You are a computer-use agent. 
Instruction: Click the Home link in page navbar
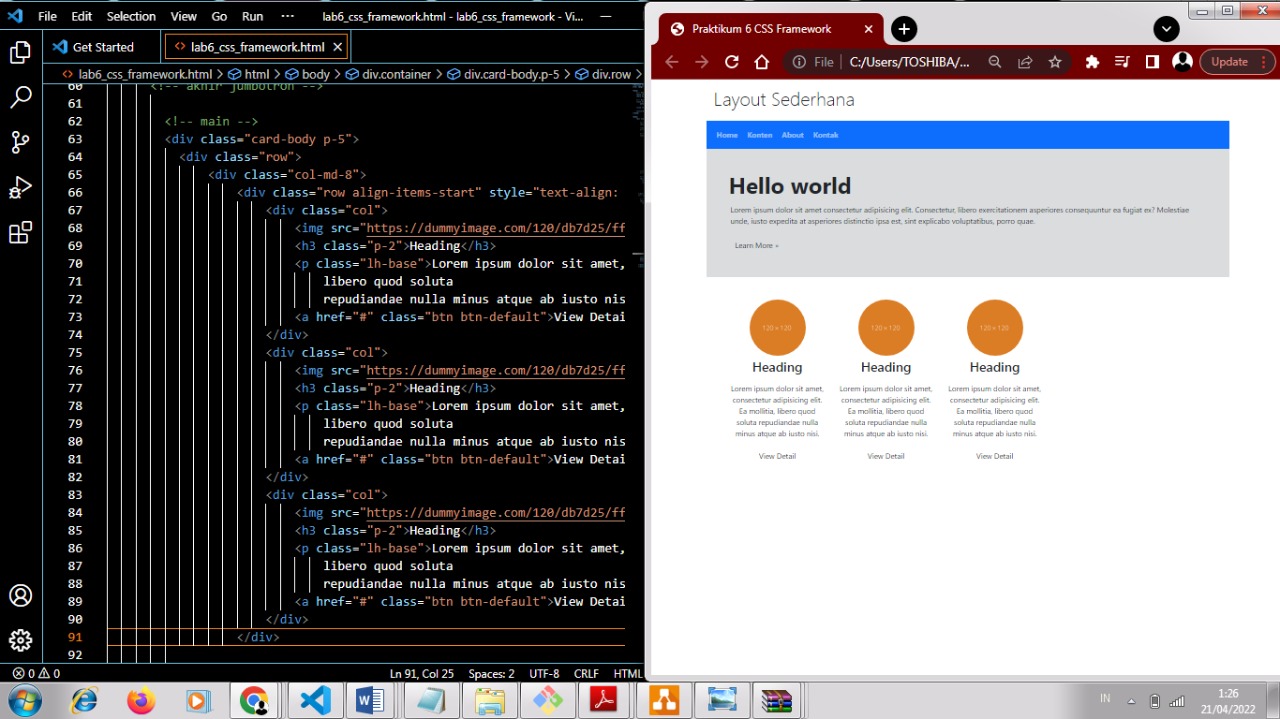[727, 135]
